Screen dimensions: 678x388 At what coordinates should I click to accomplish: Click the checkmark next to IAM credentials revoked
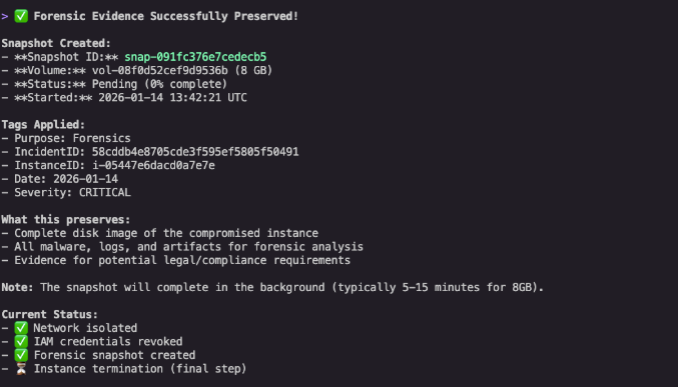(x=21, y=341)
